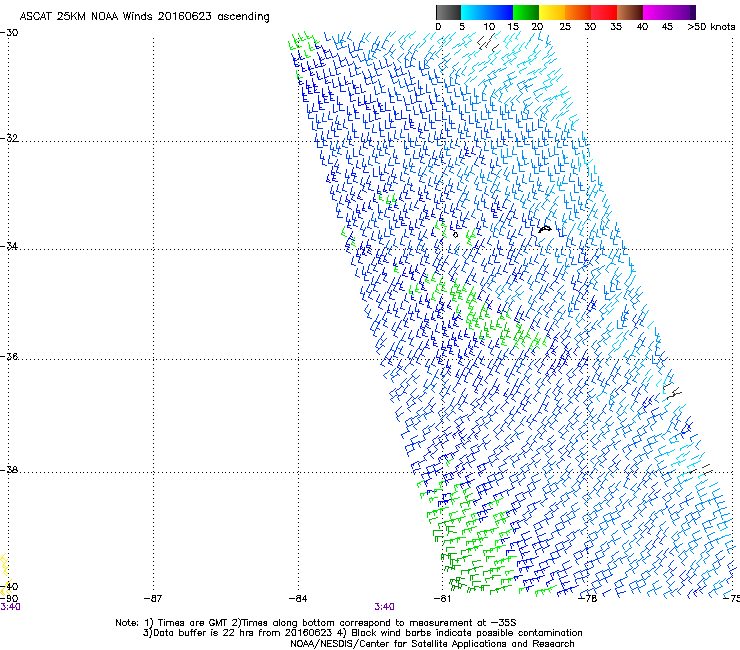This screenshot has width=740, height=650.
Task: Select the cyan-blue 5-15 knots legend segment
Action: point(487,12)
